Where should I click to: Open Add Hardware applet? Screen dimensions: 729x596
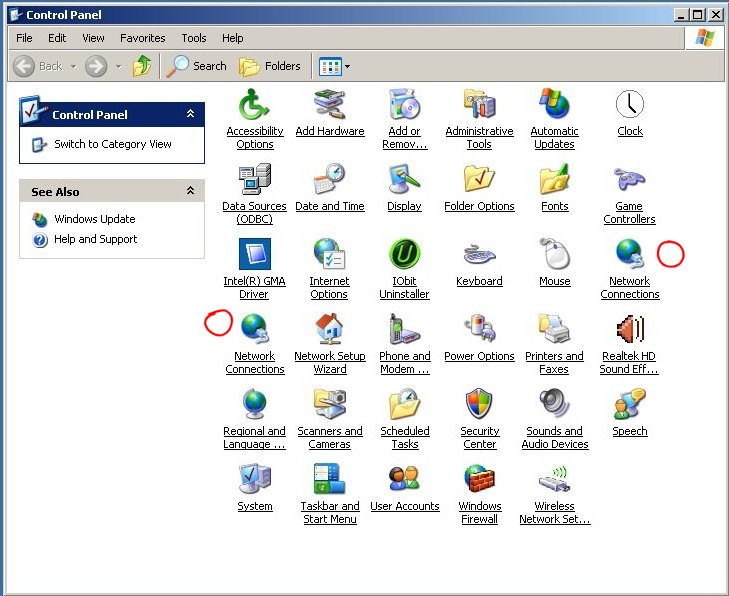point(329,105)
